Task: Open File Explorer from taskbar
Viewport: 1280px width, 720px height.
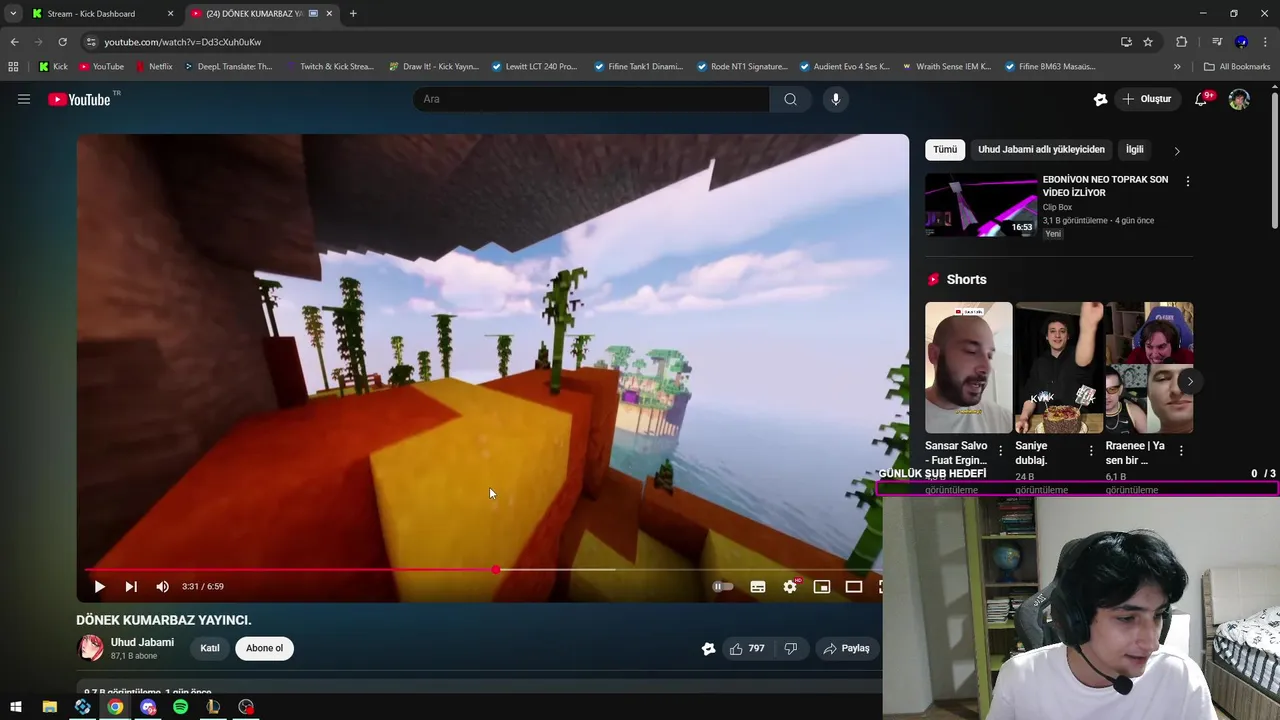Action: (x=50, y=707)
